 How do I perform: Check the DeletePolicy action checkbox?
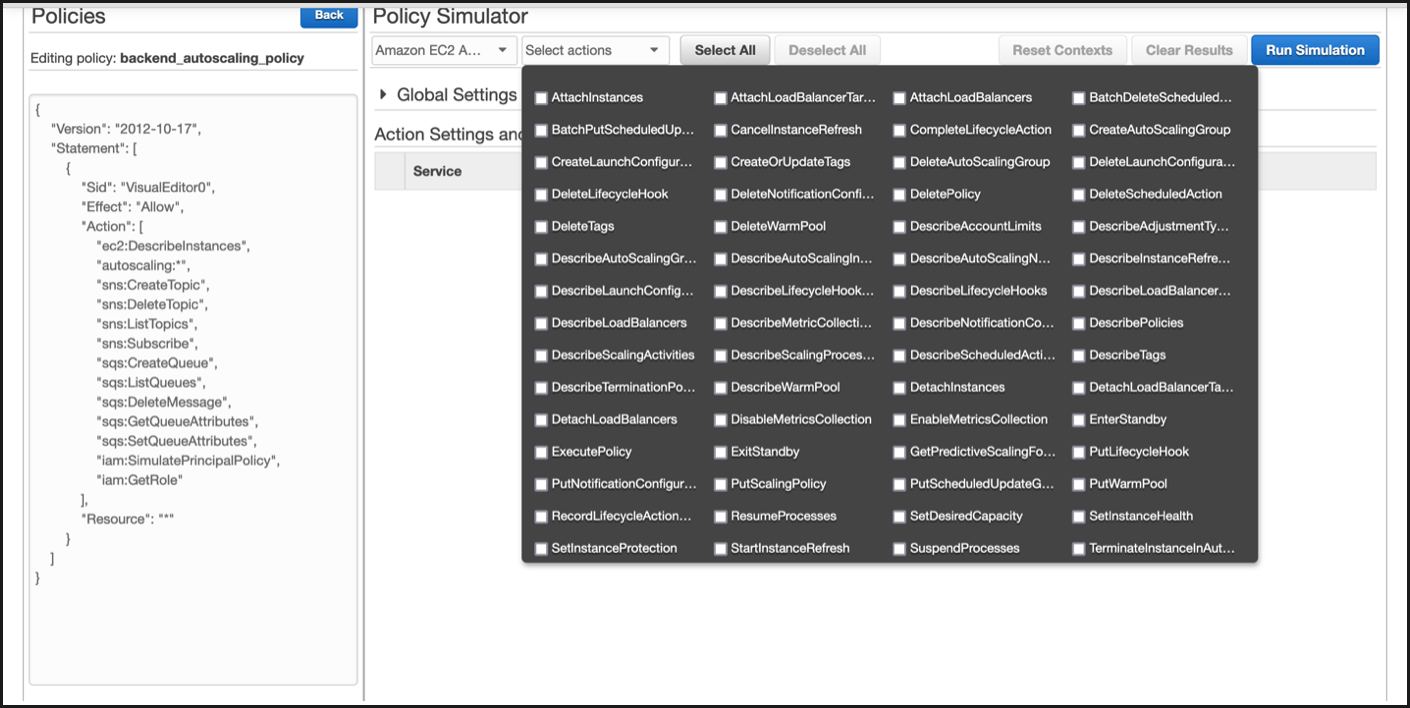[x=900, y=194]
